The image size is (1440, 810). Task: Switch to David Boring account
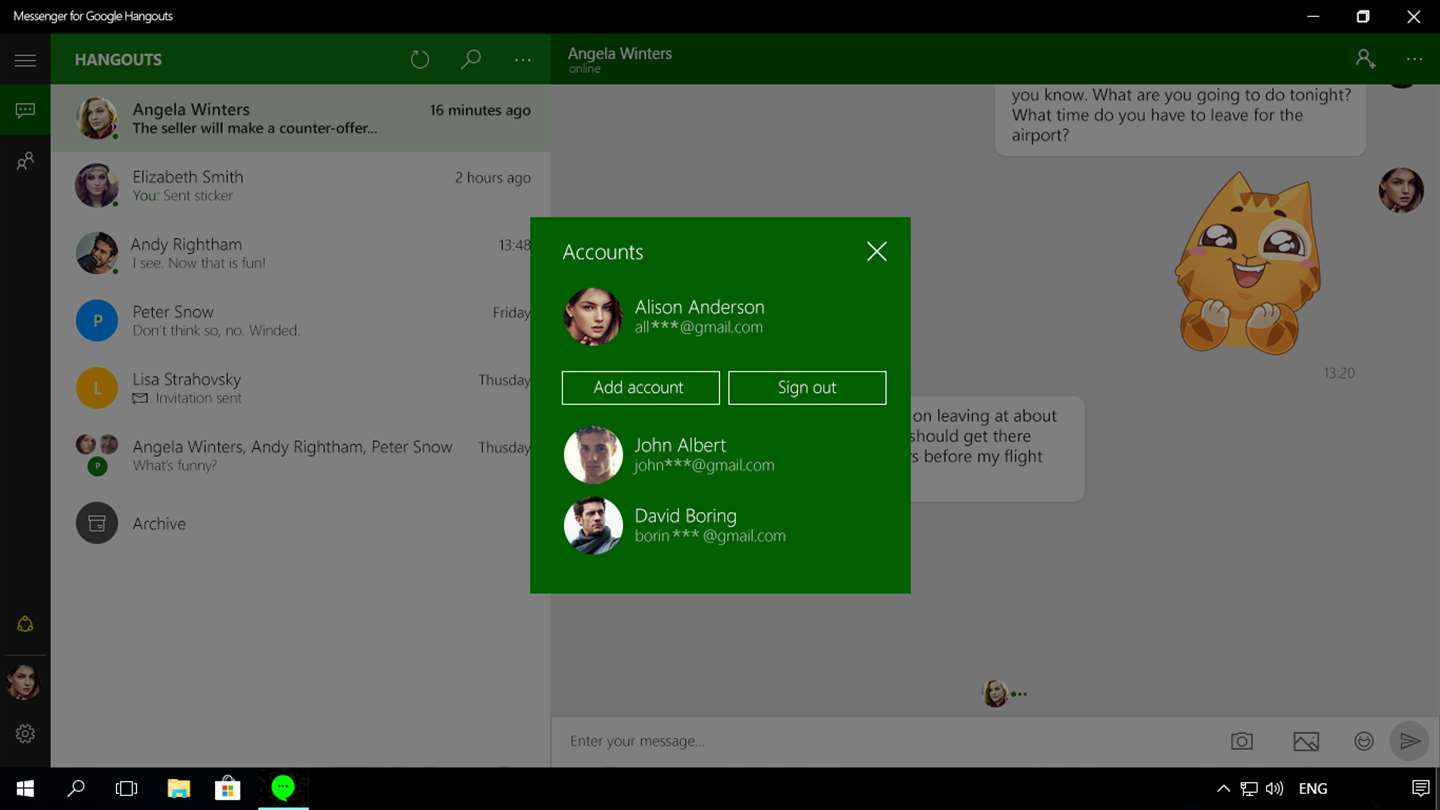click(x=720, y=525)
